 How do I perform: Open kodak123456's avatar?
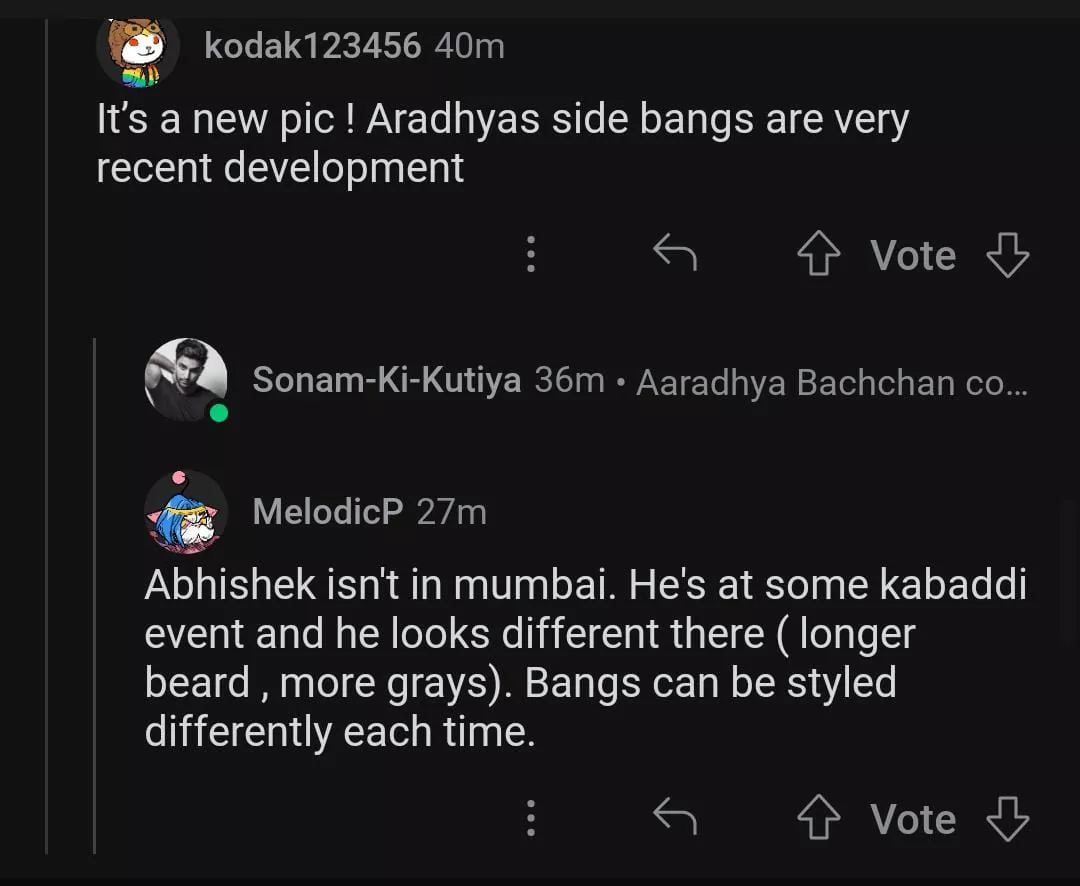pyautogui.click(x=138, y=50)
